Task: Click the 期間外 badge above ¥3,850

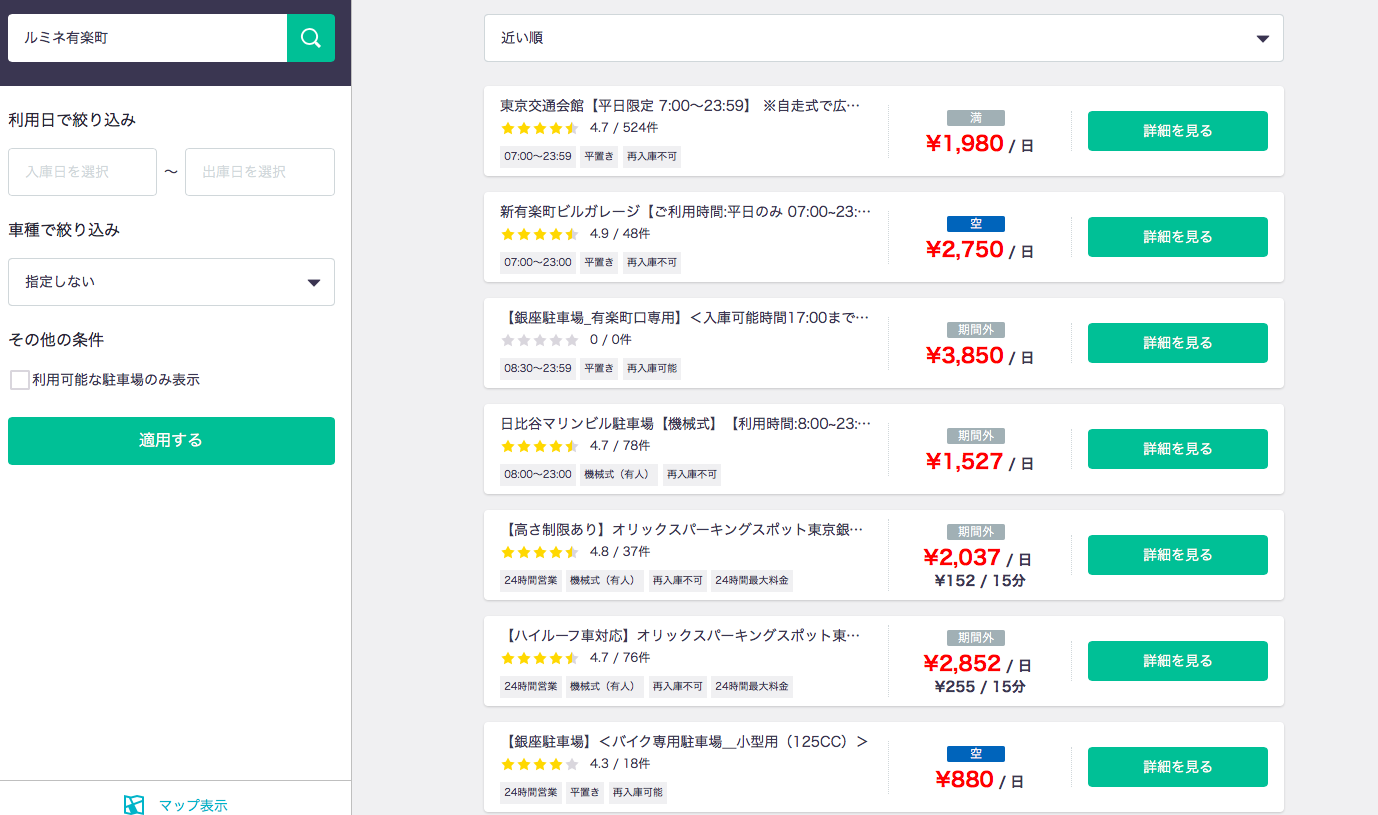Action: (976, 330)
